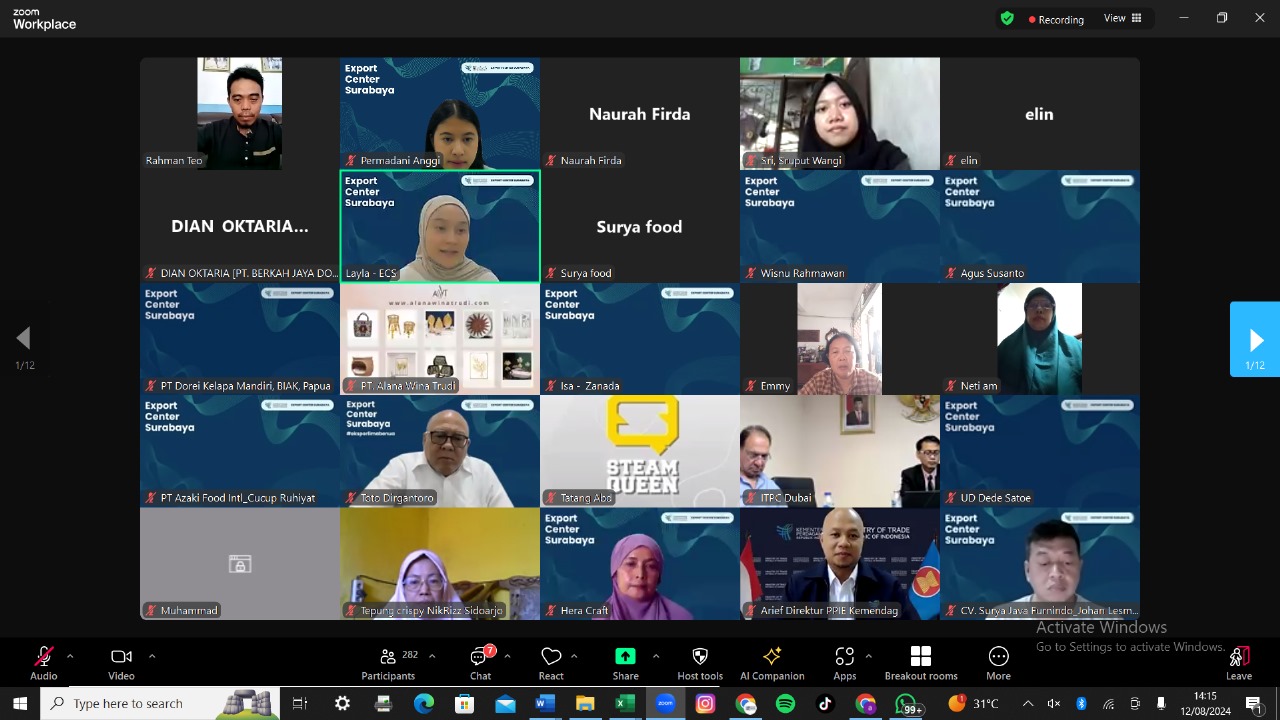The width and height of the screenshot is (1280, 720).
Task: Click the Naurah Firda name label
Action: click(x=591, y=160)
